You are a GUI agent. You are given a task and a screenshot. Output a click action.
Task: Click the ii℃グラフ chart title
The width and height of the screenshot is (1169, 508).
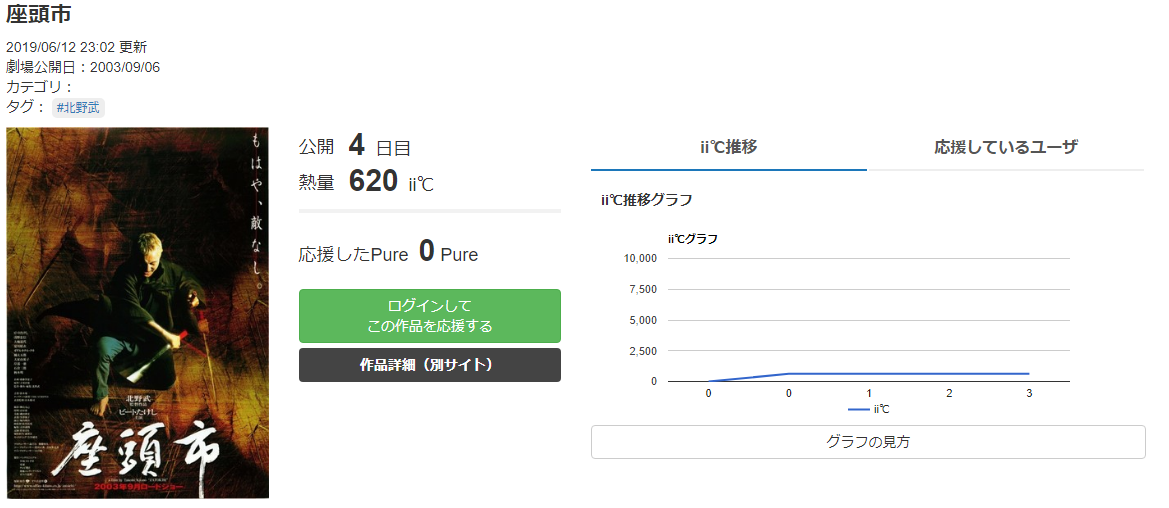click(x=692, y=238)
